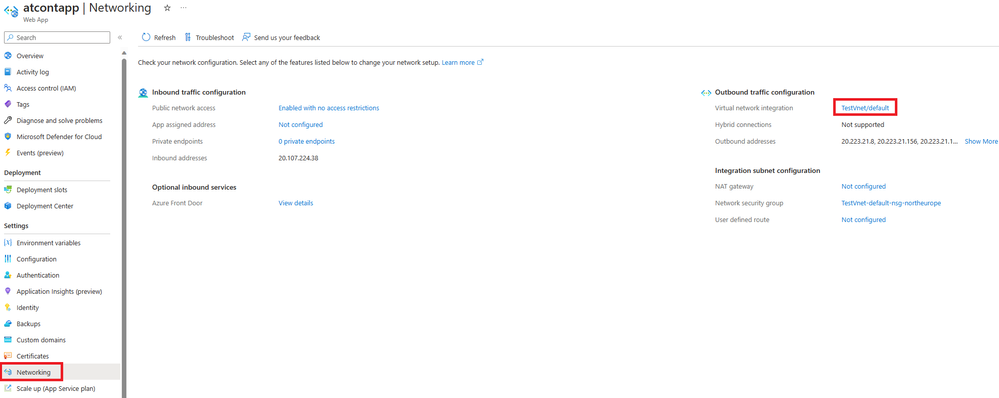Click the Authentication icon
This screenshot has height=398, width=999.
8,275
